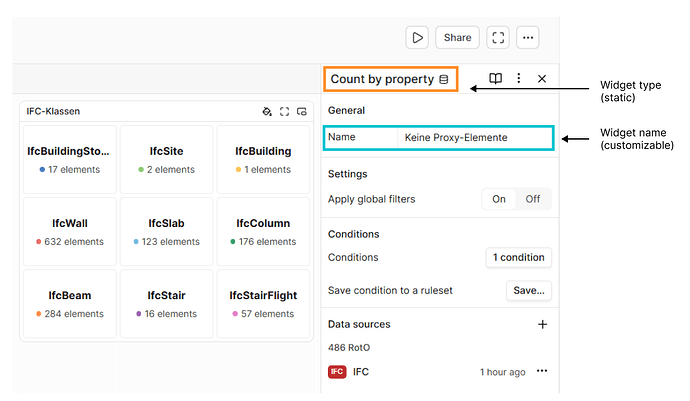The height and width of the screenshot is (401, 690).
Task: Click the database icon next to Count by property
Action: coord(444,79)
